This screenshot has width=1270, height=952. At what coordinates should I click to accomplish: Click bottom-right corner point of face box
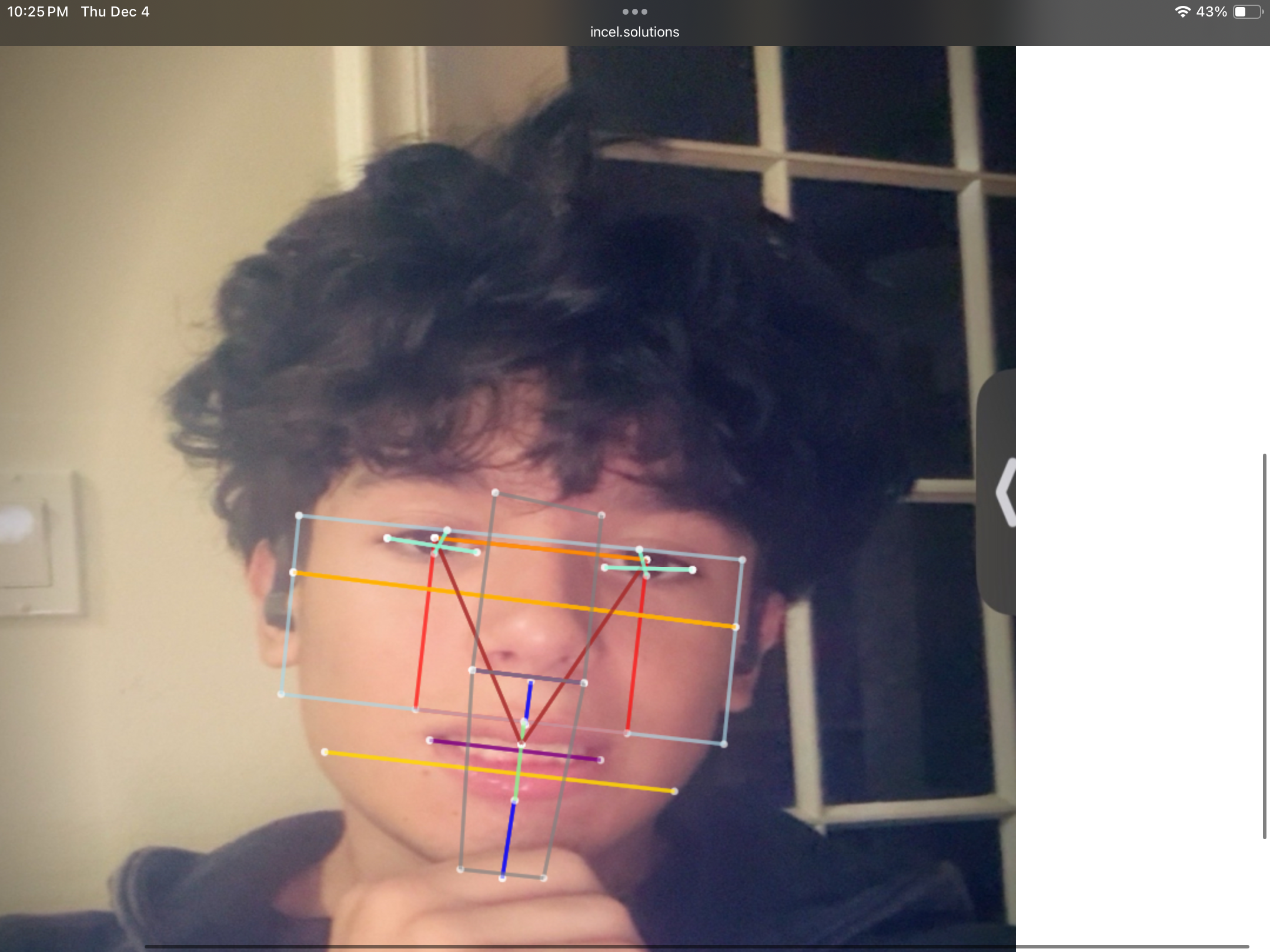(724, 745)
